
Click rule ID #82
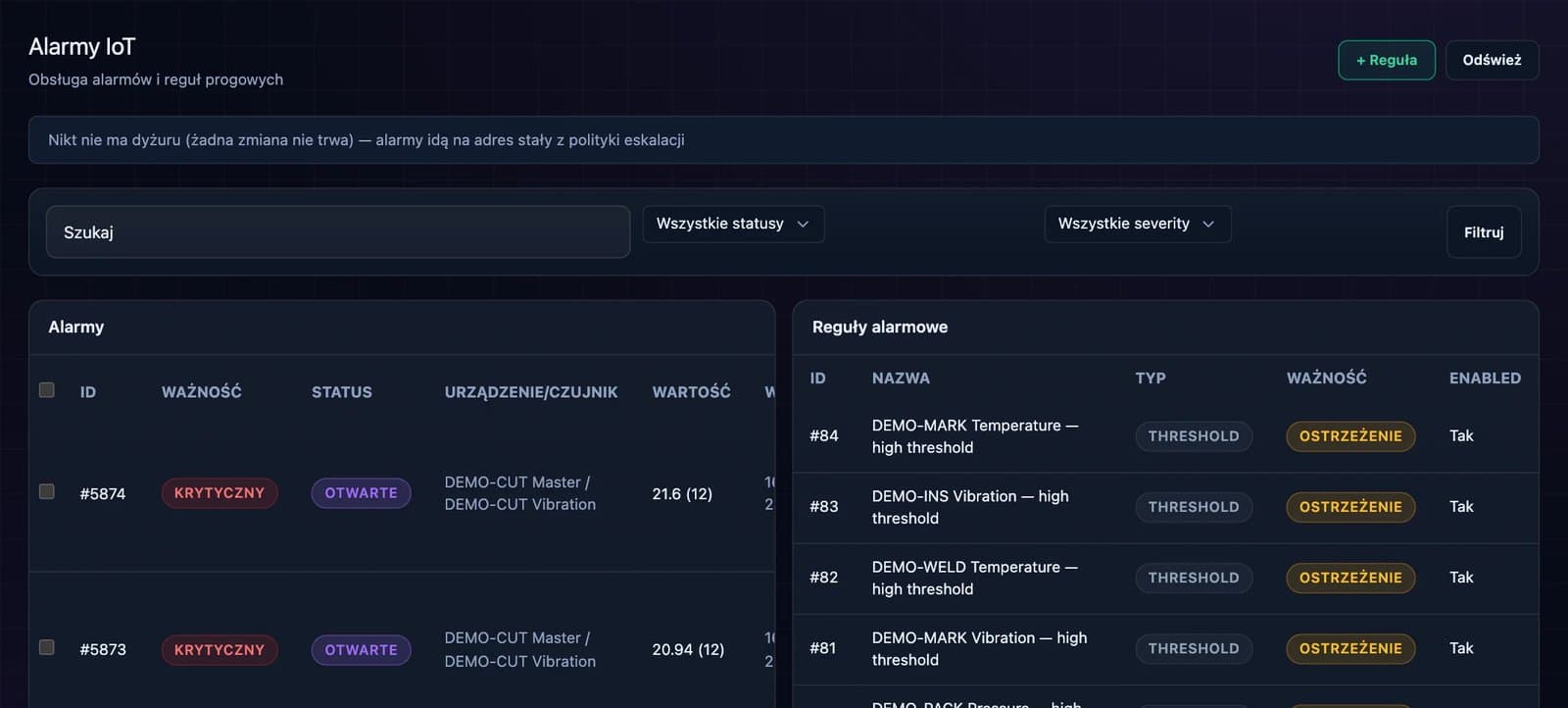click(x=824, y=577)
